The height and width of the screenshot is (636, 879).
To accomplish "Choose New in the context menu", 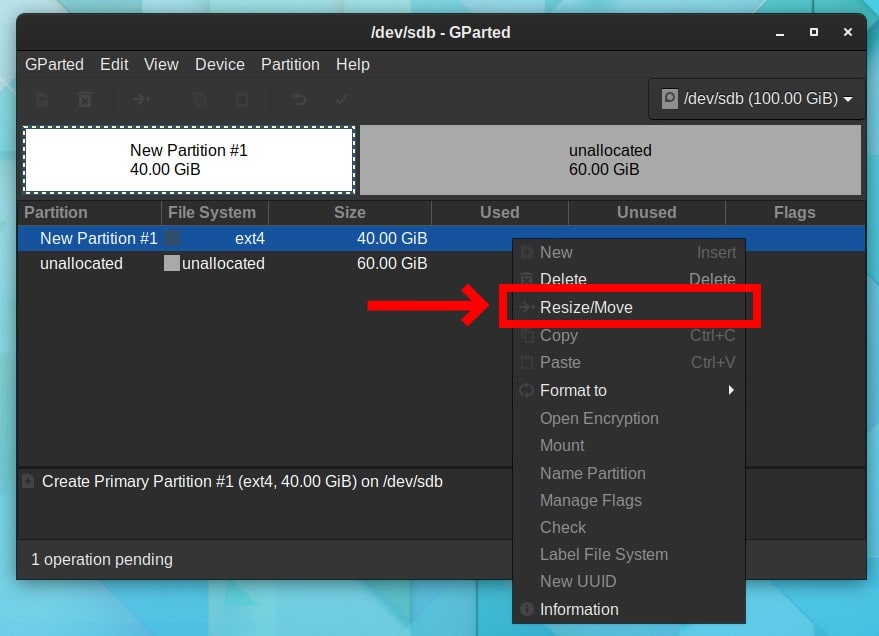I will click(x=629, y=252).
